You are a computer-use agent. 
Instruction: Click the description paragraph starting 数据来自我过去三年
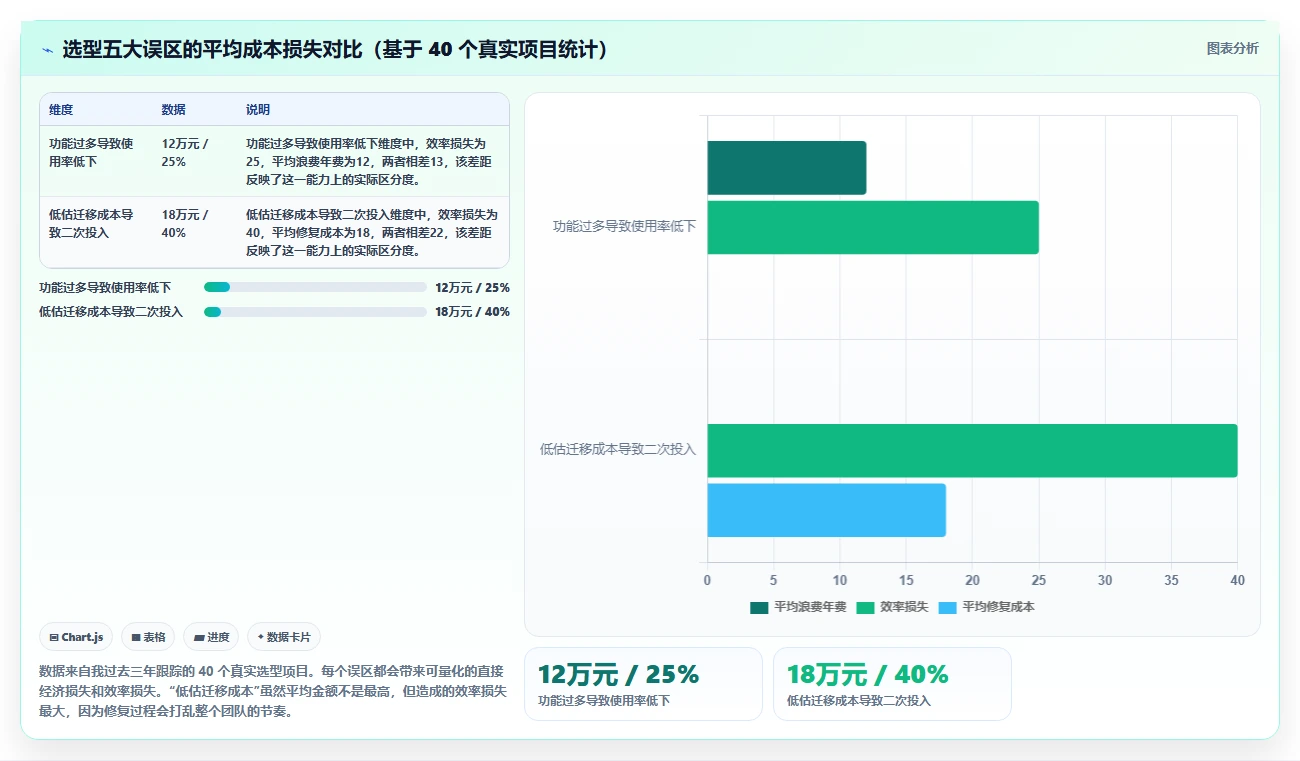(x=273, y=691)
